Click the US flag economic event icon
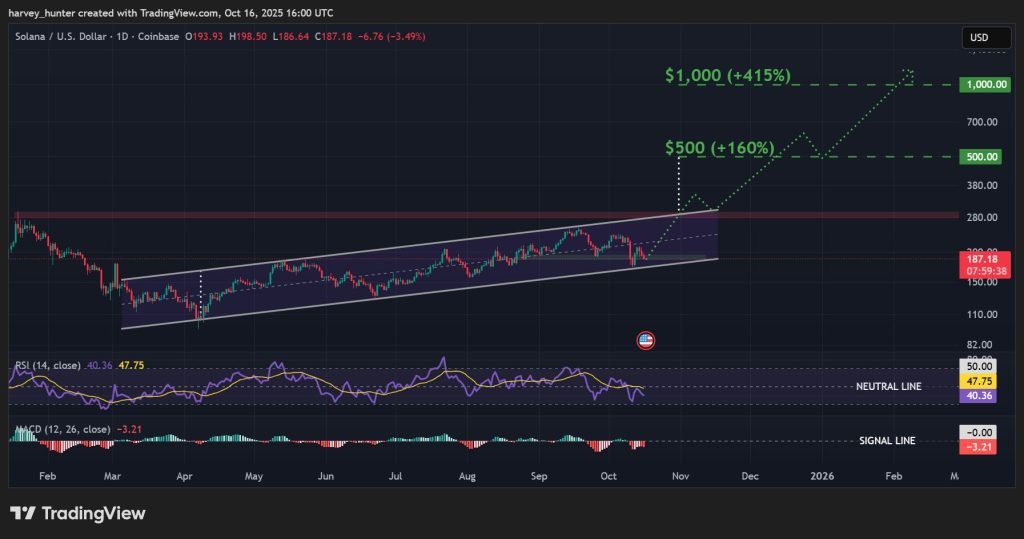The width and height of the screenshot is (1024, 539). tap(646, 341)
